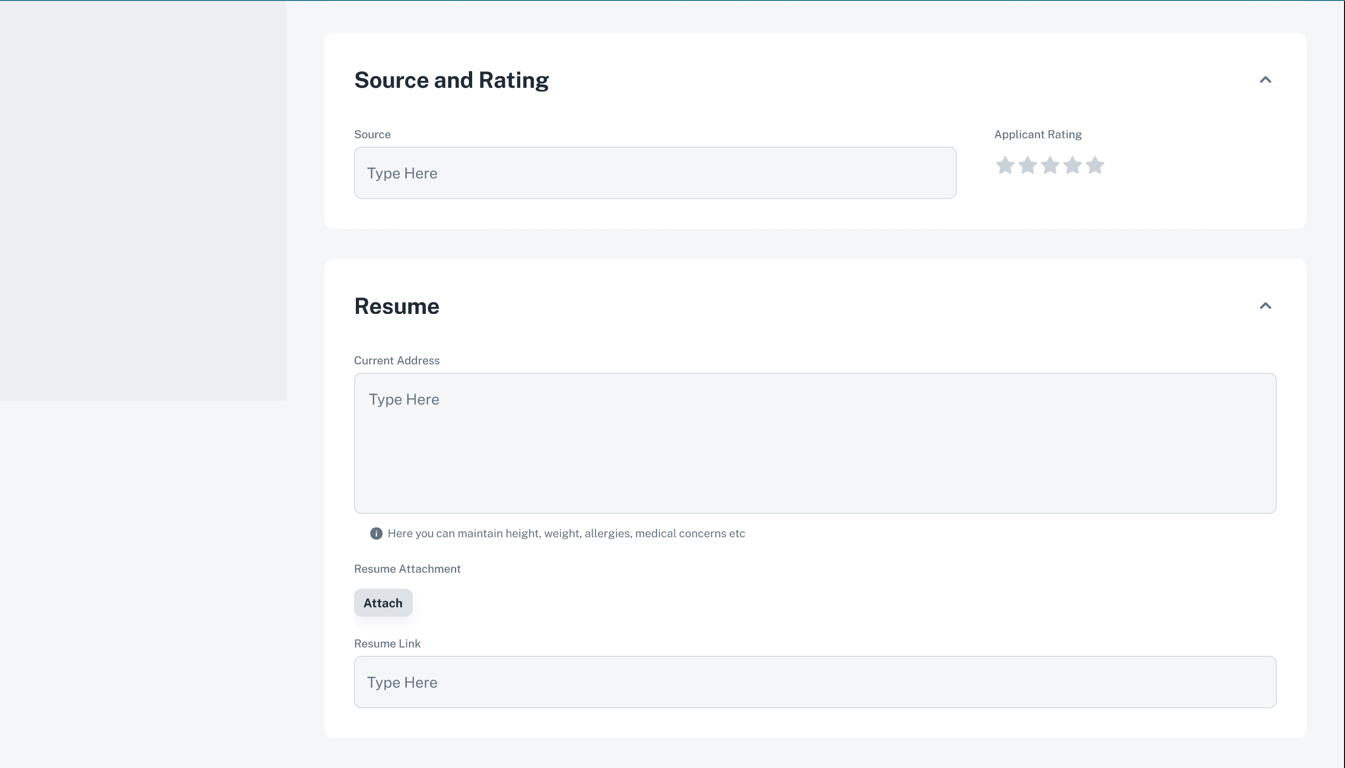
Task: Click the Resume section heading
Action: 397,306
